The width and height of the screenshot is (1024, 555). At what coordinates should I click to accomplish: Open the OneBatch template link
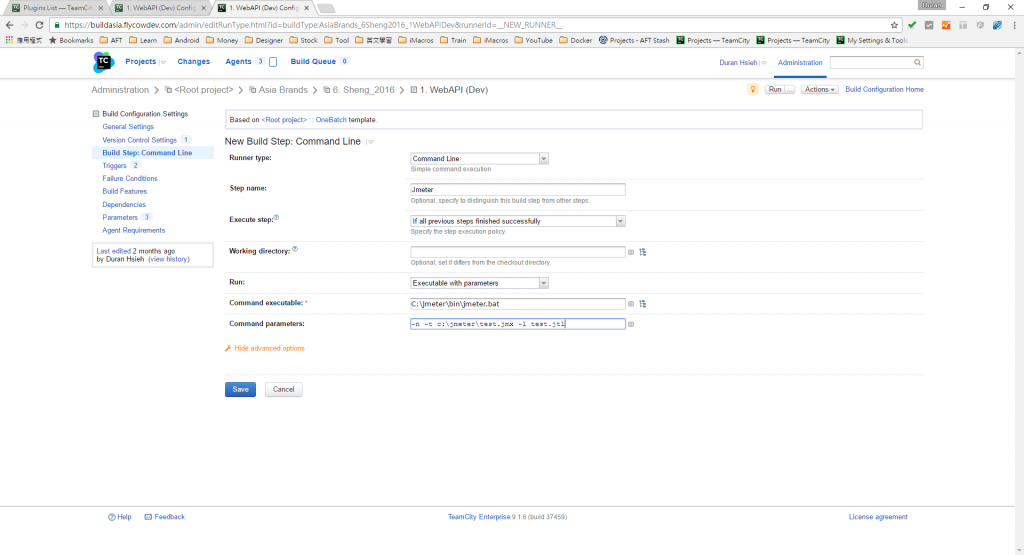click(331, 120)
